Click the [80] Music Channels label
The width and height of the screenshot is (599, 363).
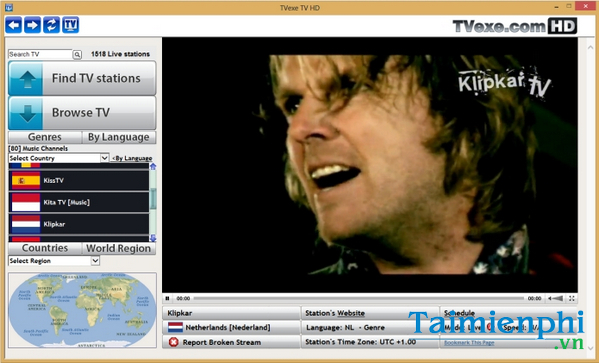38,148
